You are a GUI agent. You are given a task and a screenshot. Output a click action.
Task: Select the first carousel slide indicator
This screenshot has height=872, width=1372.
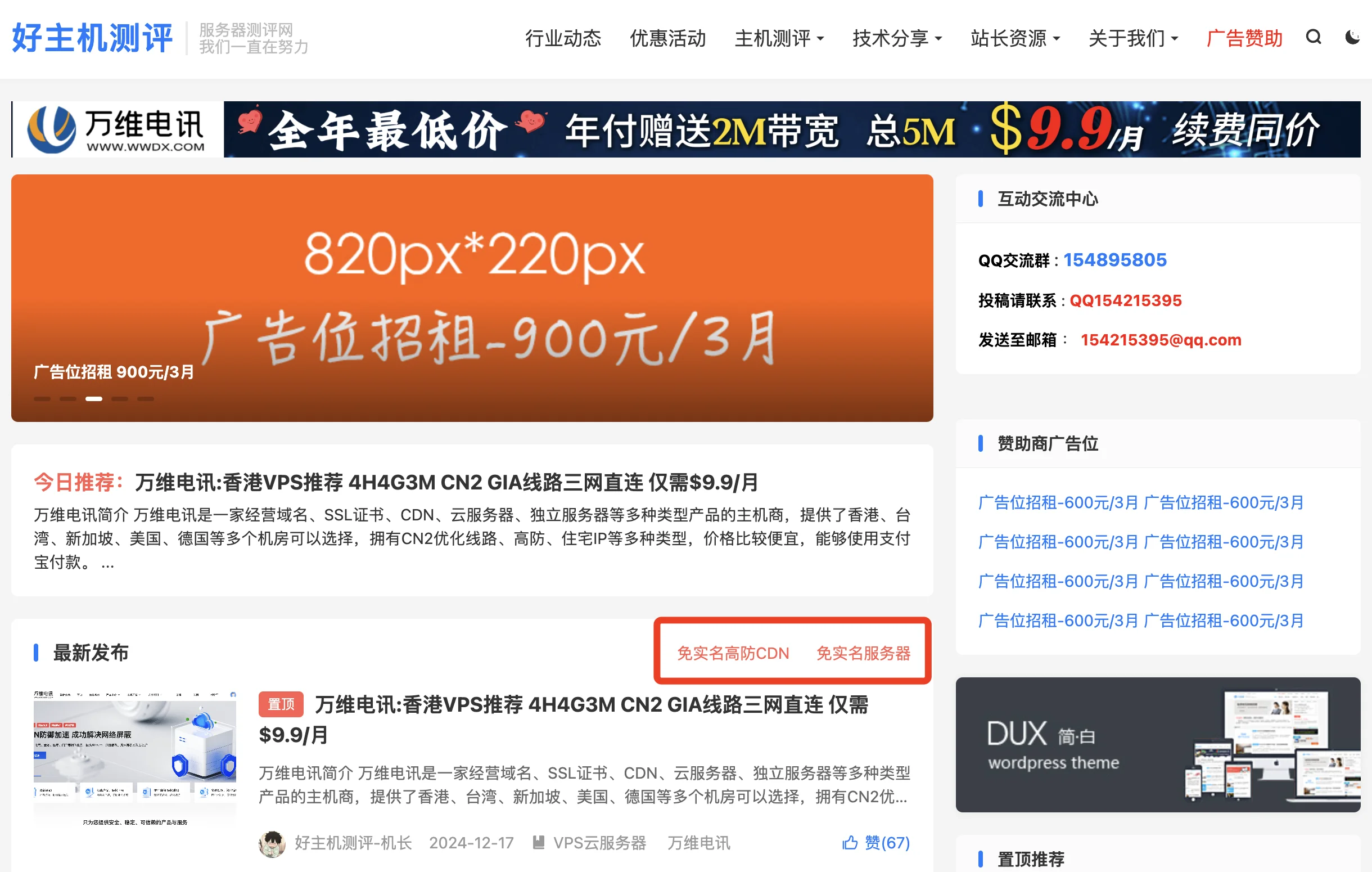42,399
